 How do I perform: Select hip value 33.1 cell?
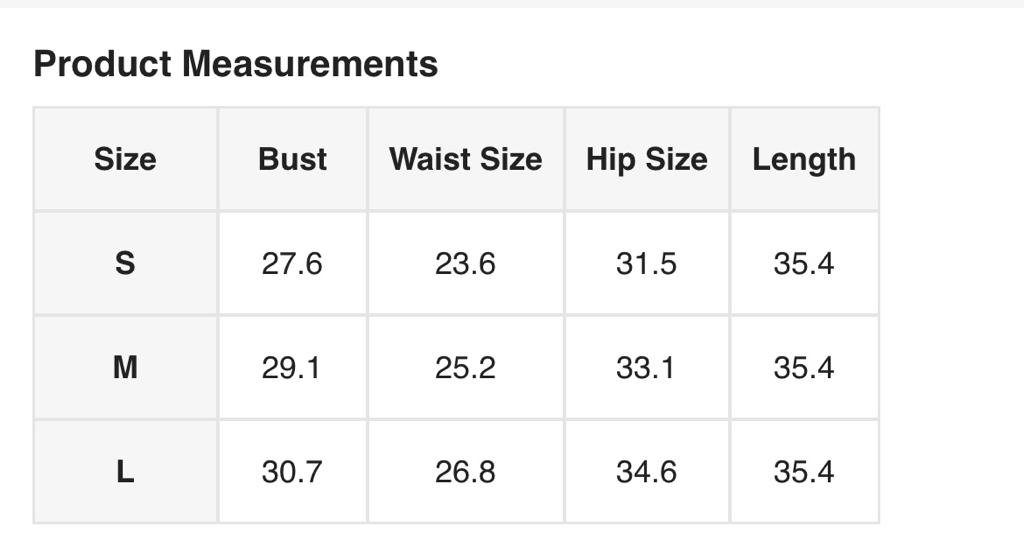click(x=646, y=368)
